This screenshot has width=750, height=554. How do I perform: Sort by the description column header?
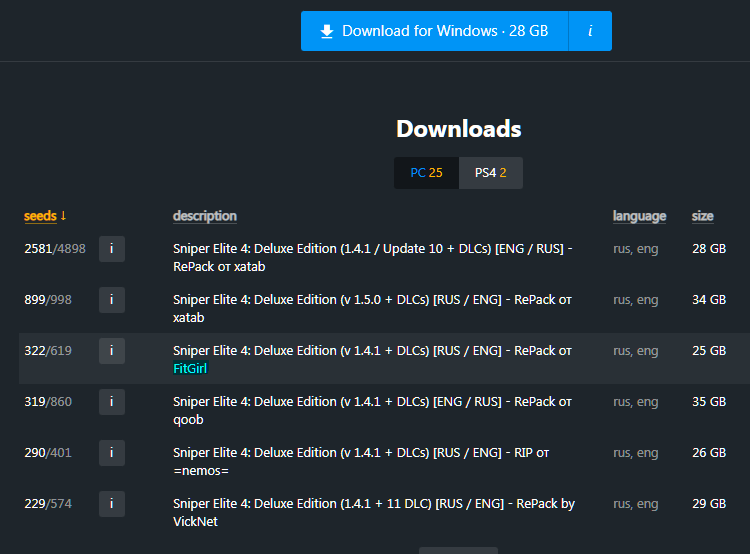(205, 216)
